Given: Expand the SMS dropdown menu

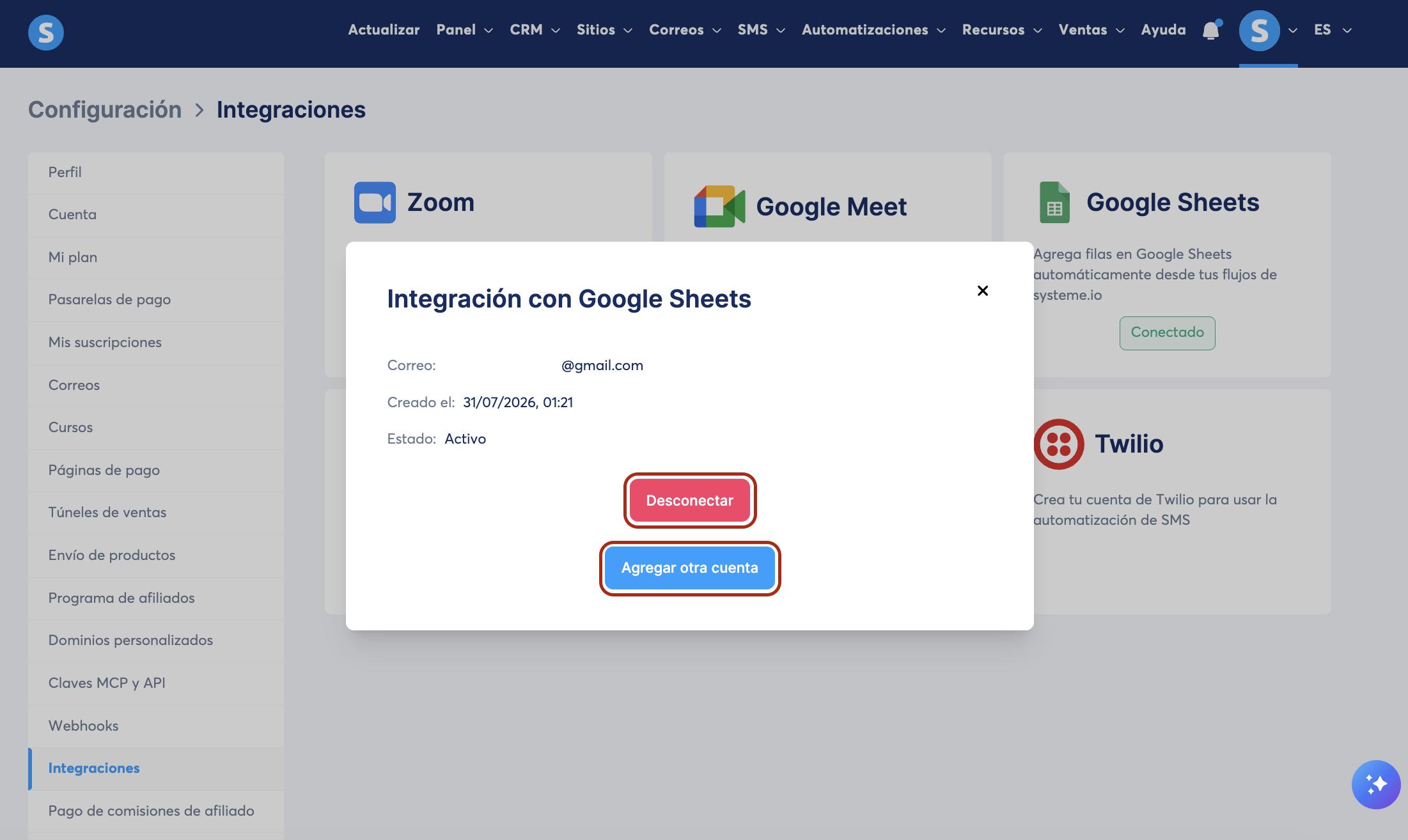Looking at the screenshot, I should 762,30.
